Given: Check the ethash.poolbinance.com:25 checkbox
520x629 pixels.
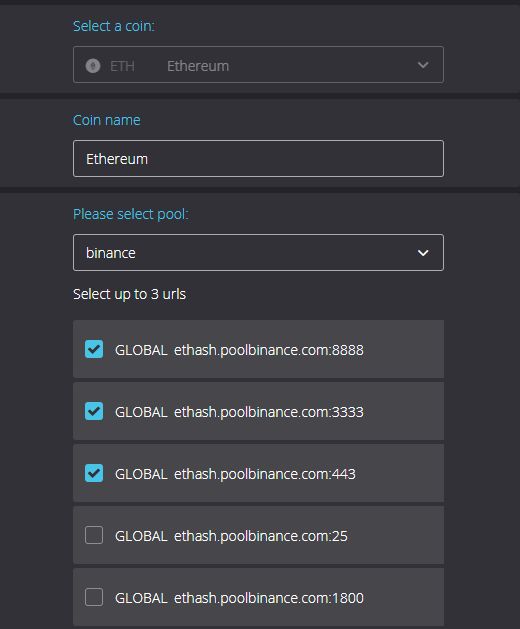Looking at the screenshot, I should (x=94, y=535).
